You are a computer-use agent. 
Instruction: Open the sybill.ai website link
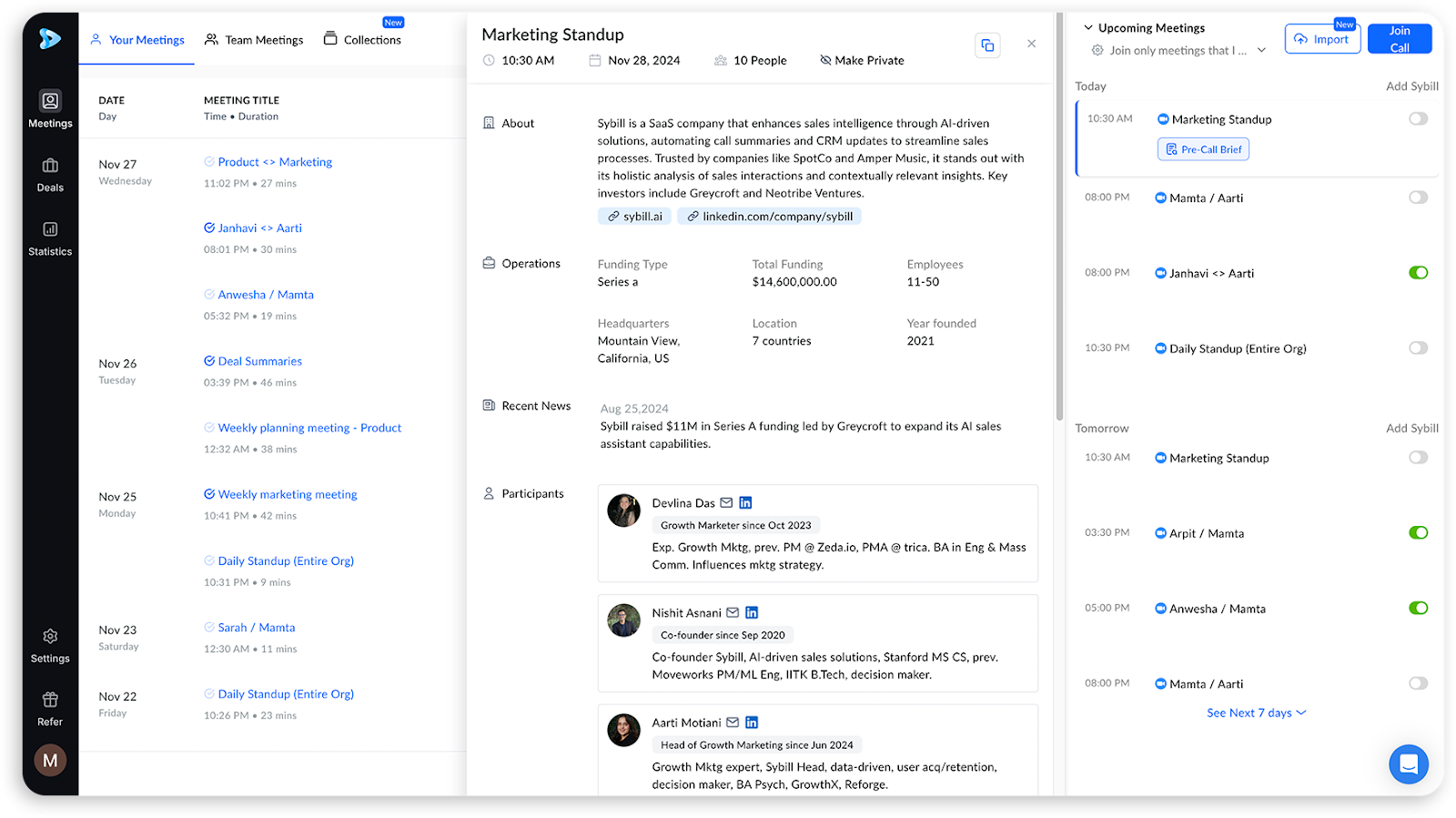pos(634,217)
